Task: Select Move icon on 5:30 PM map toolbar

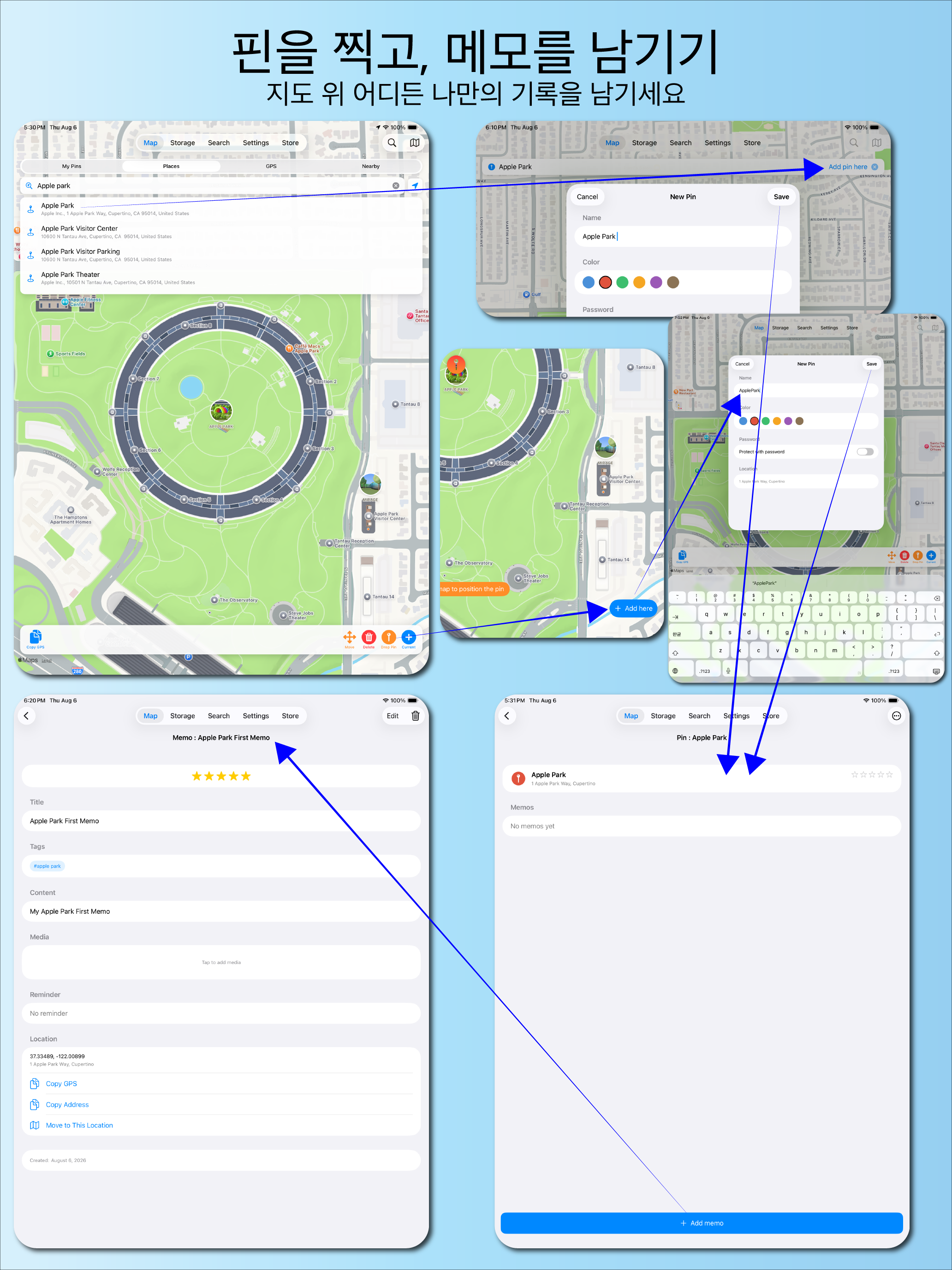Action: (350, 638)
